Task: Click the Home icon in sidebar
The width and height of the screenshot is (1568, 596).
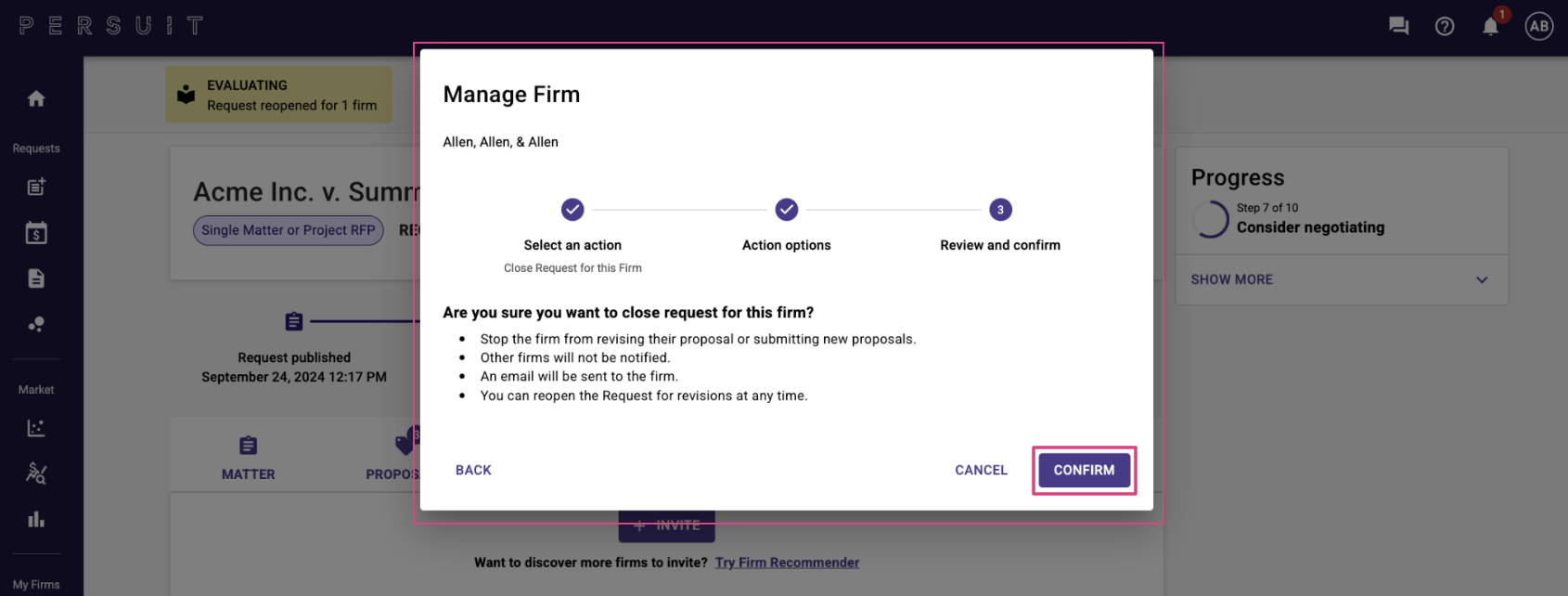Action: pyautogui.click(x=36, y=98)
